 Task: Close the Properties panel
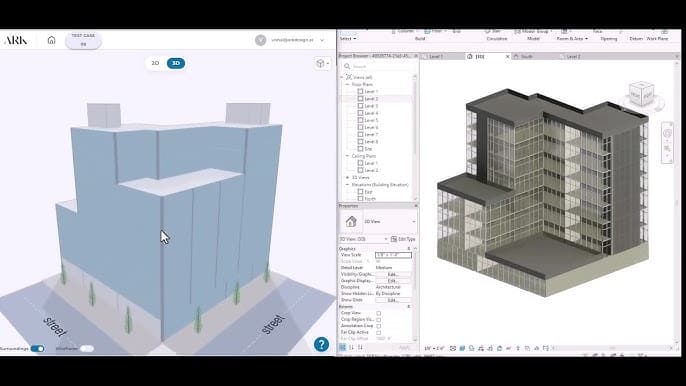pos(416,206)
